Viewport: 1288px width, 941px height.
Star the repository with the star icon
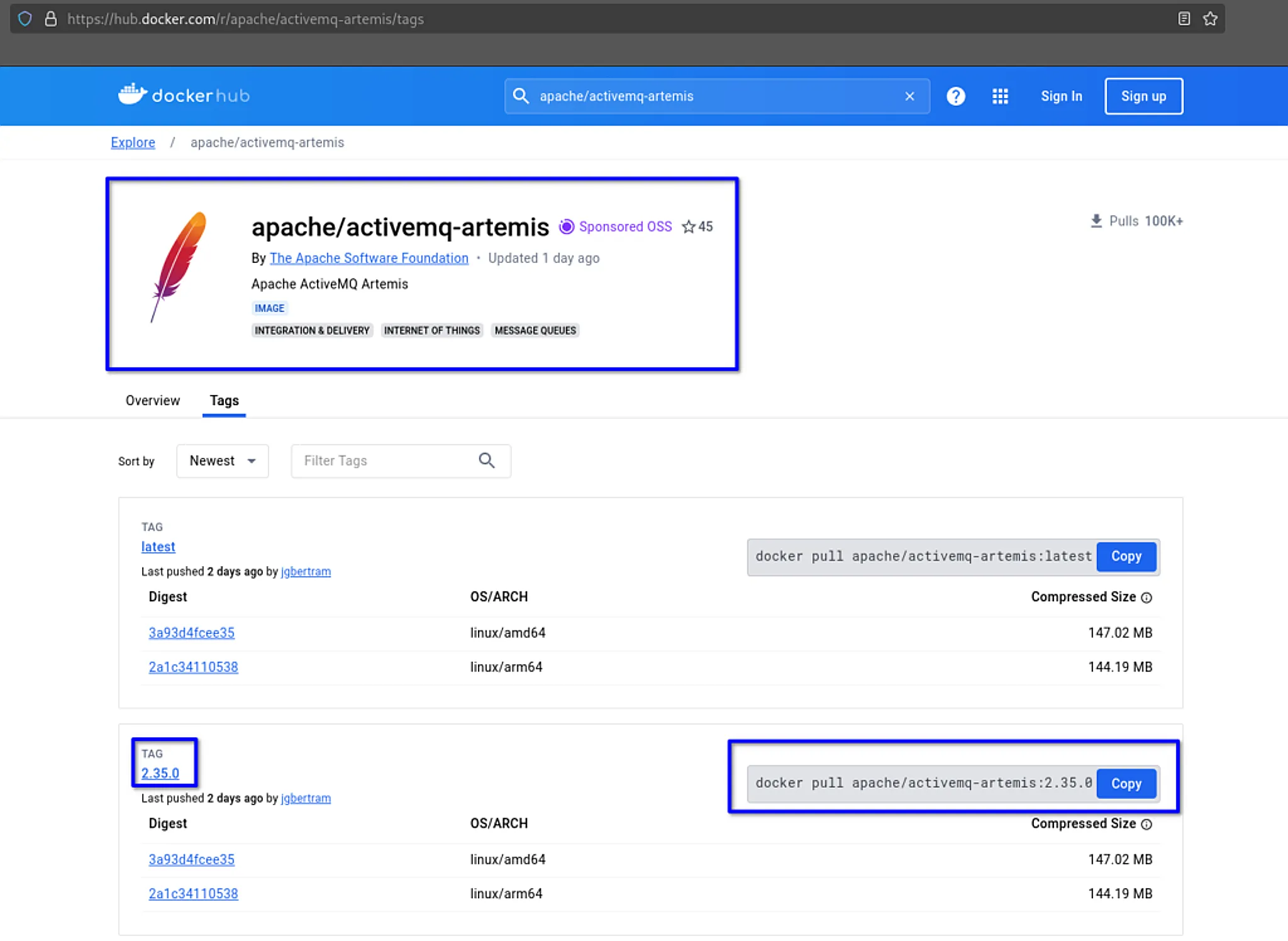tap(689, 226)
